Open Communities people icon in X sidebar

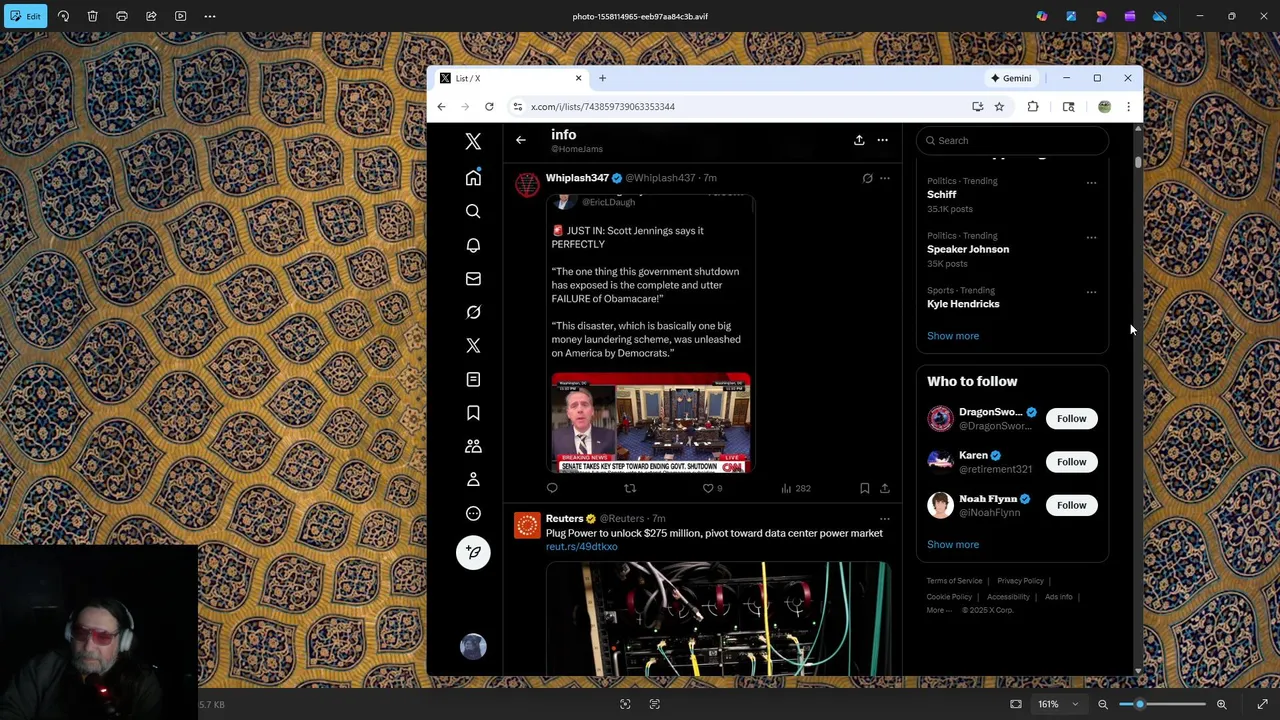tap(473, 446)
